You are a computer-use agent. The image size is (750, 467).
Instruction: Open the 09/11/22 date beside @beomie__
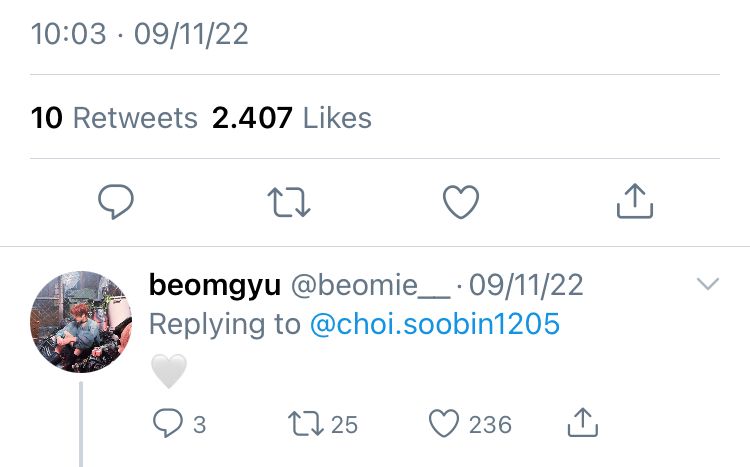click(526, 285)
